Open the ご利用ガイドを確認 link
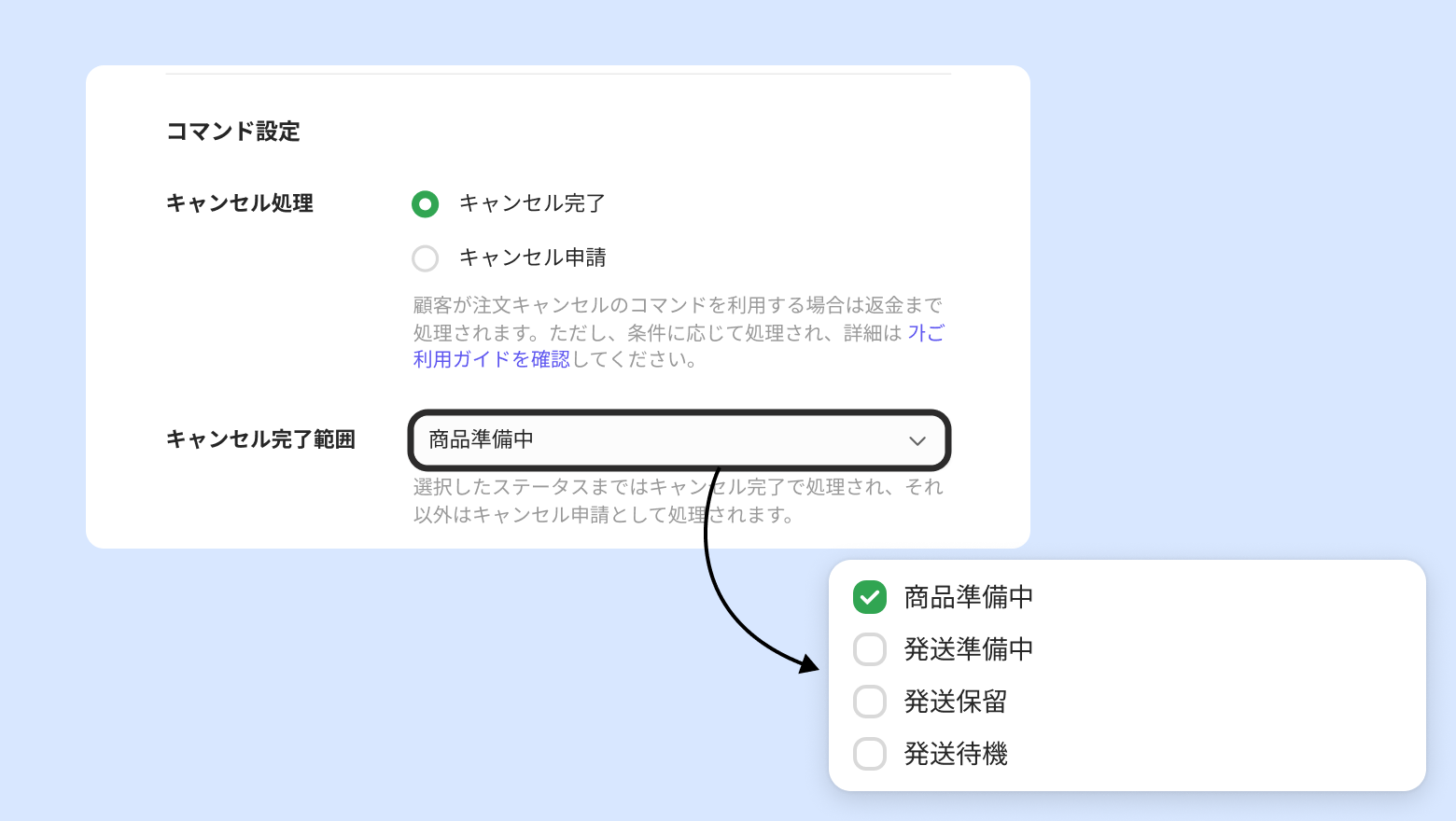The height and width of the screenshot is (821, 1456). [x=492, y=359]
